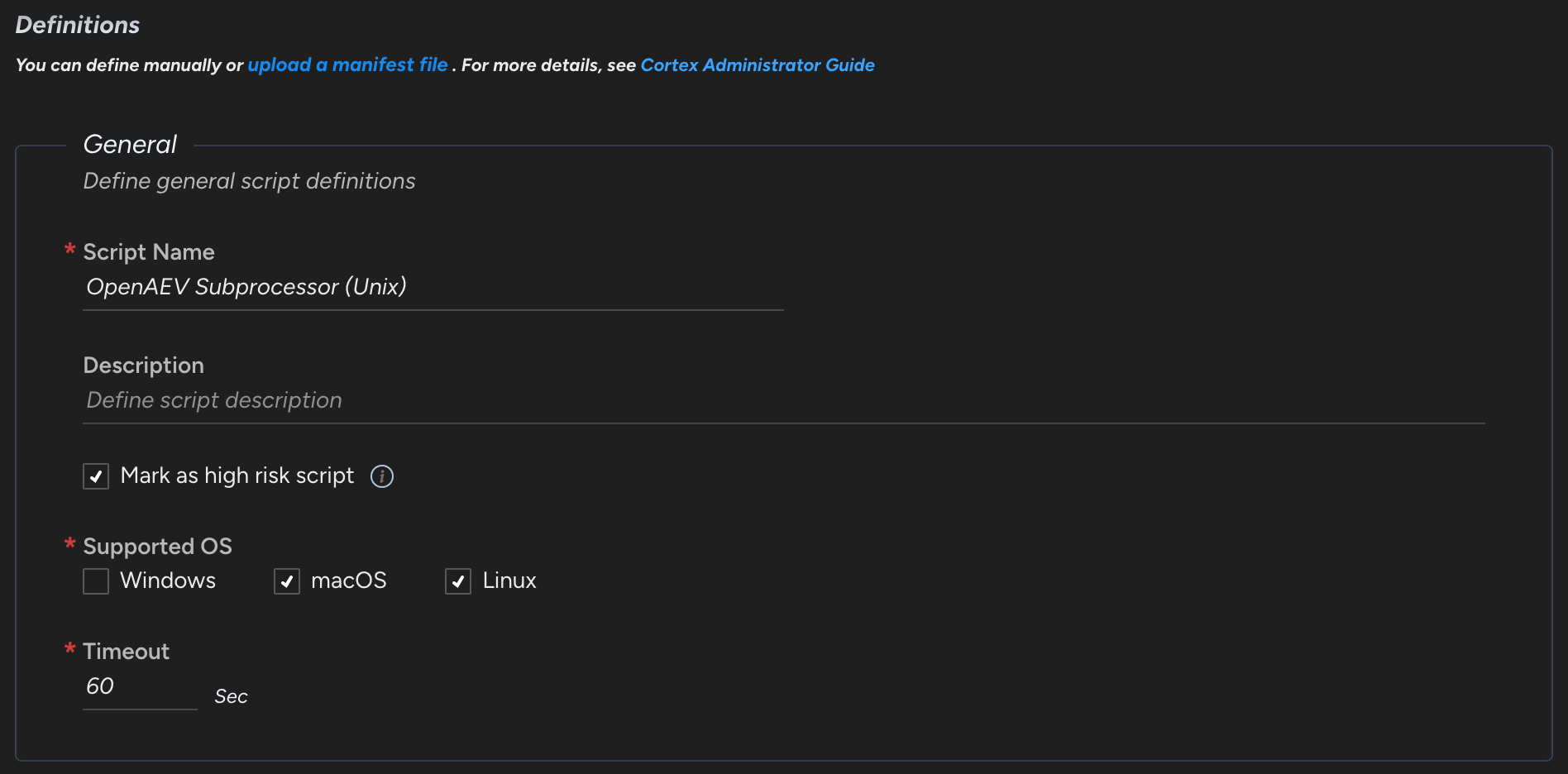Select the Timeout value field
This screenshot has height=774, width=1568.
139,686
